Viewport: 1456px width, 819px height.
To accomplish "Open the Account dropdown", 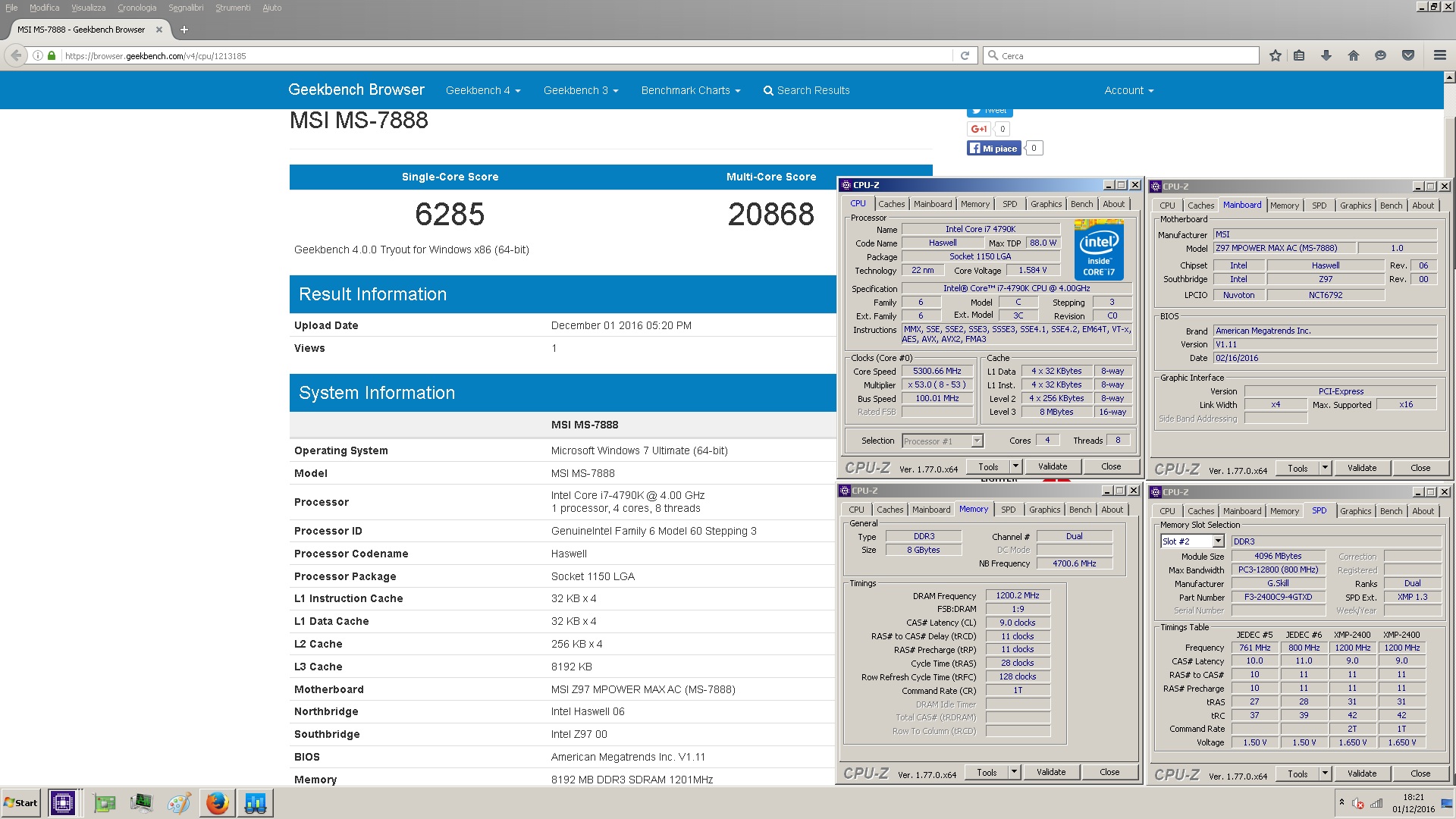I will [x=1129, y=90].
